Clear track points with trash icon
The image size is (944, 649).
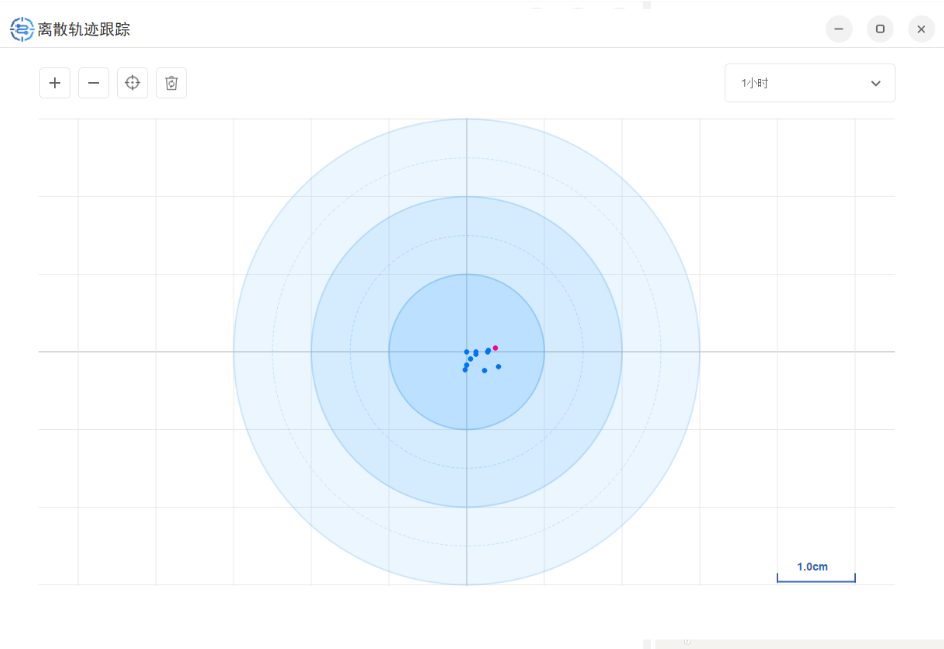pos(171,83)
